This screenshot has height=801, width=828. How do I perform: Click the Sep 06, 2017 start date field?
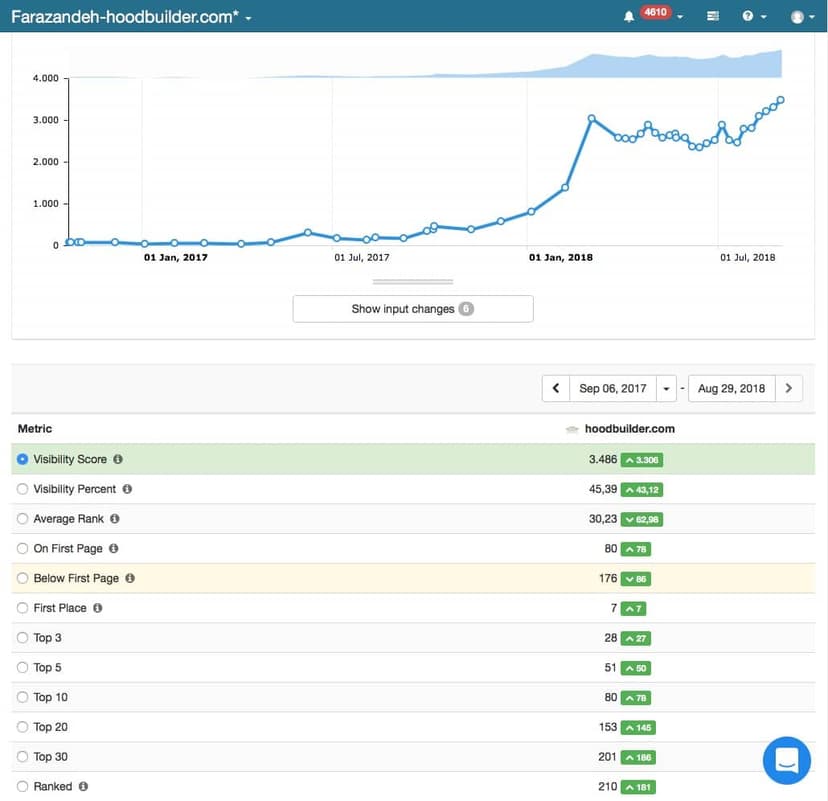click(613, 388)
